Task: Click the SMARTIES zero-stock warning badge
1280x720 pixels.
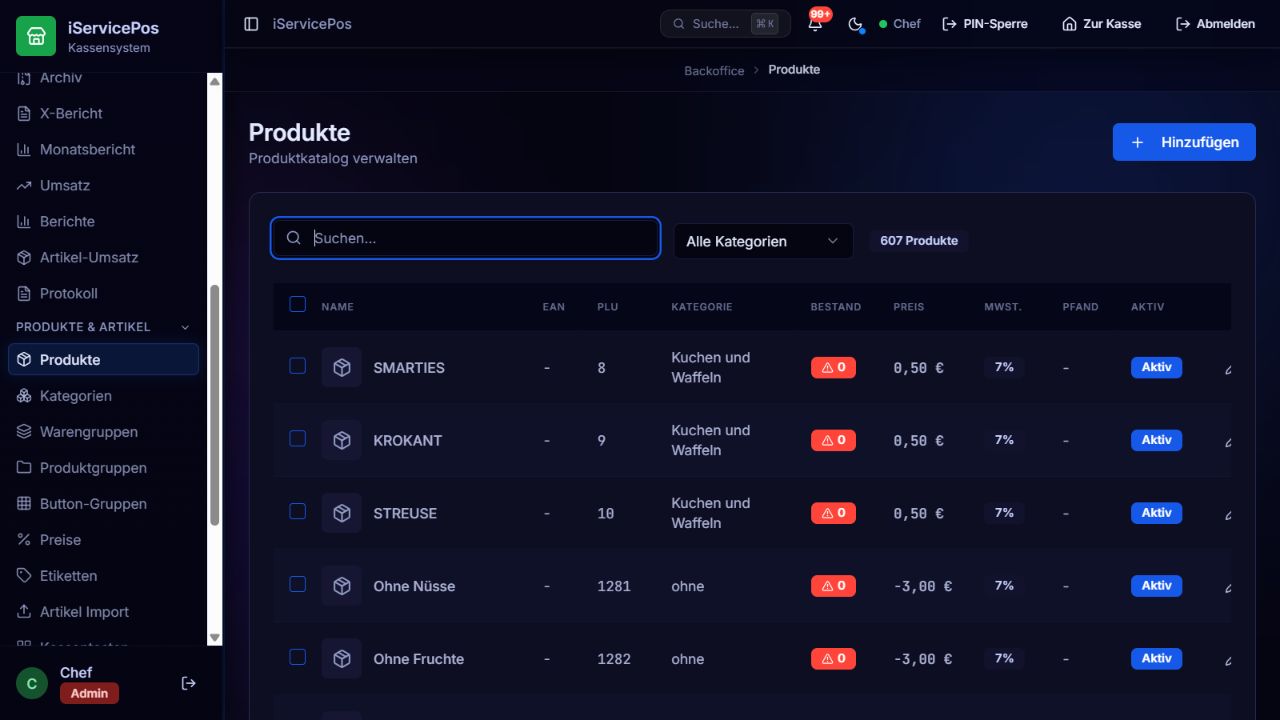Action: pyautogui.click(x=833, y=368)
